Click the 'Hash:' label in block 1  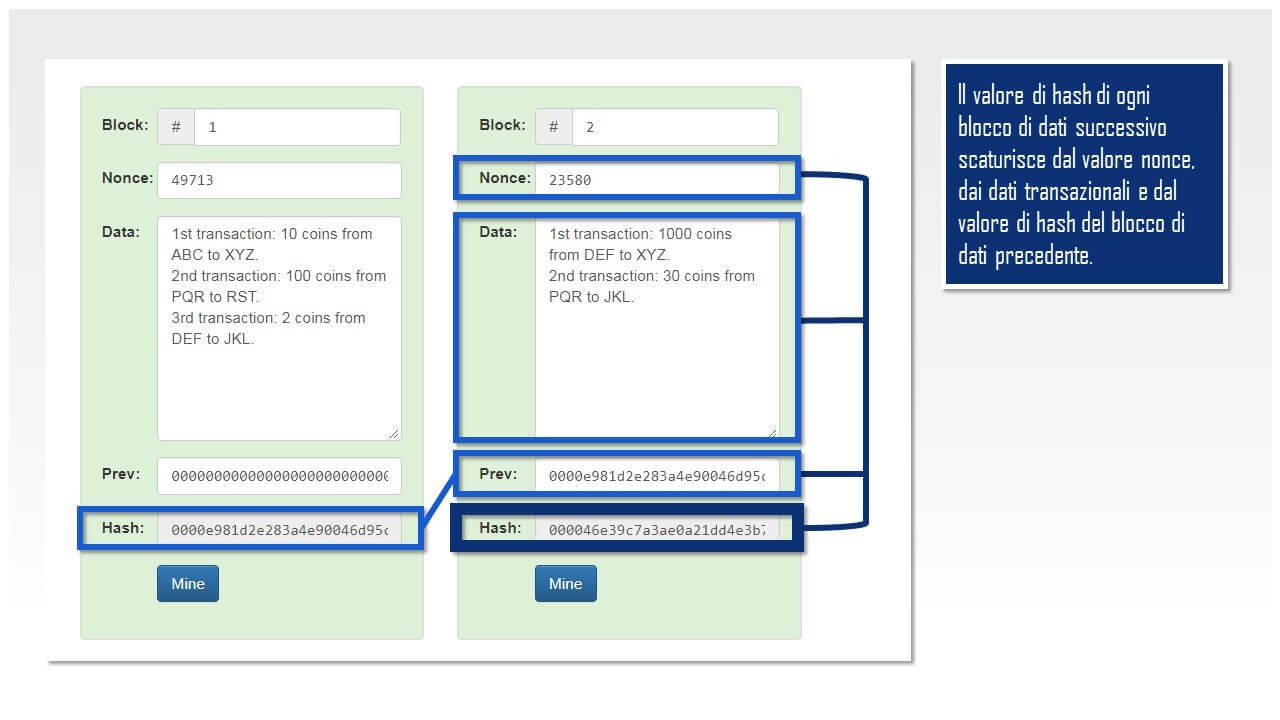click(x=123, y=527)
